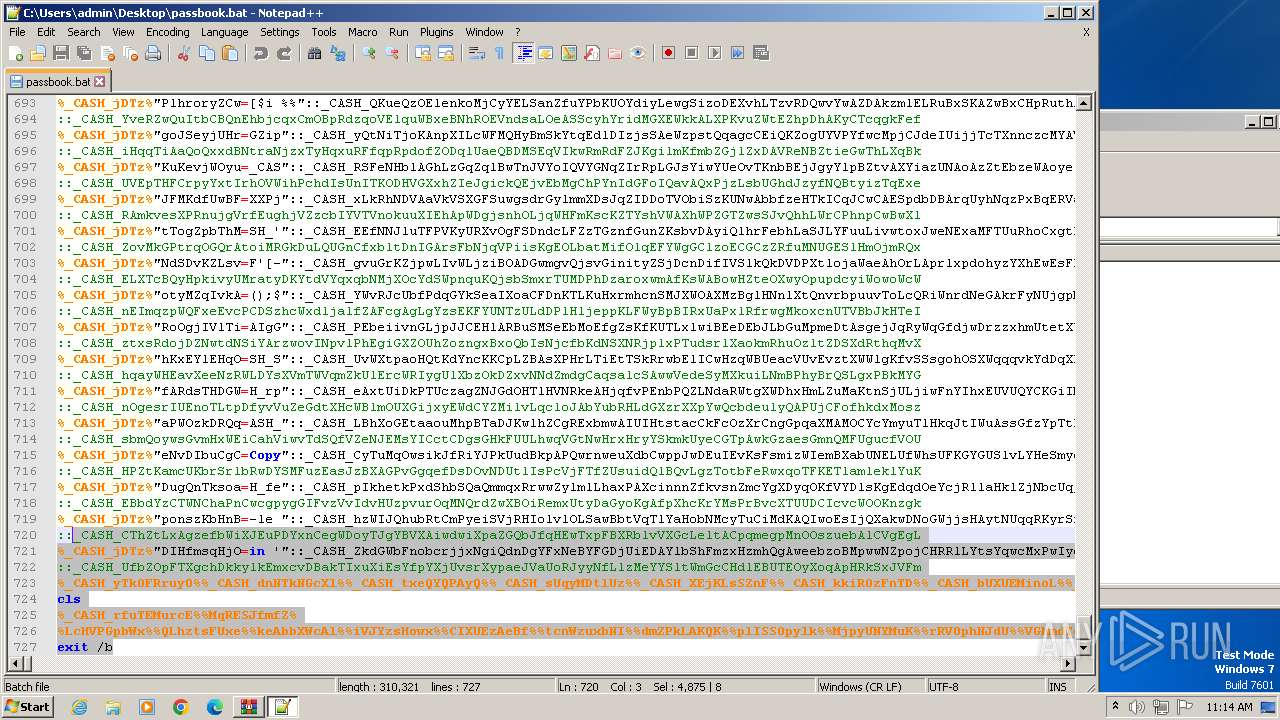This screenshot has width=1280, height=720.
Task: Open the Run menu
Action: point(399,32)
